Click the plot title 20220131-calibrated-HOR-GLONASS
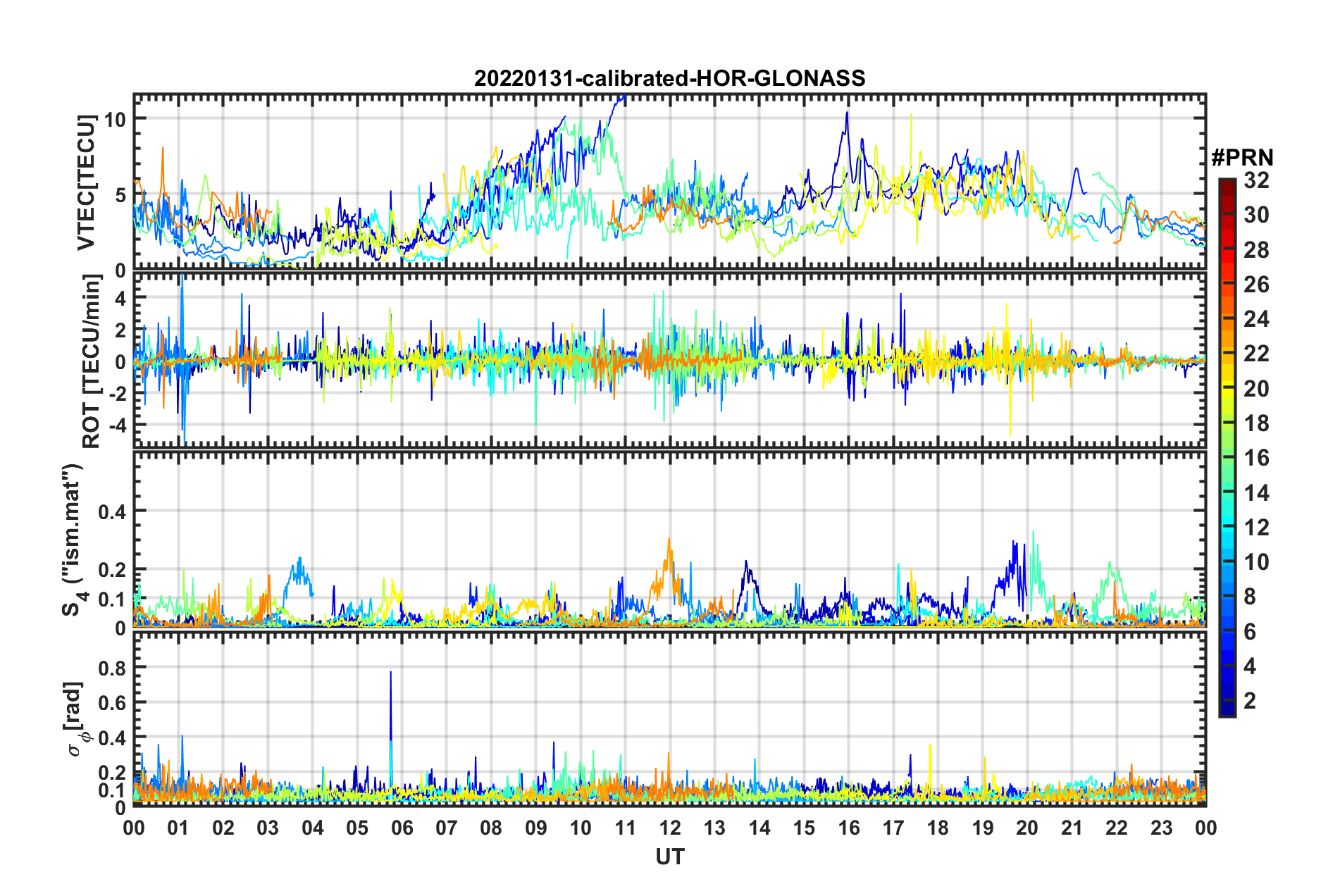Screen dimensions: 1340x896 (669, 78)
